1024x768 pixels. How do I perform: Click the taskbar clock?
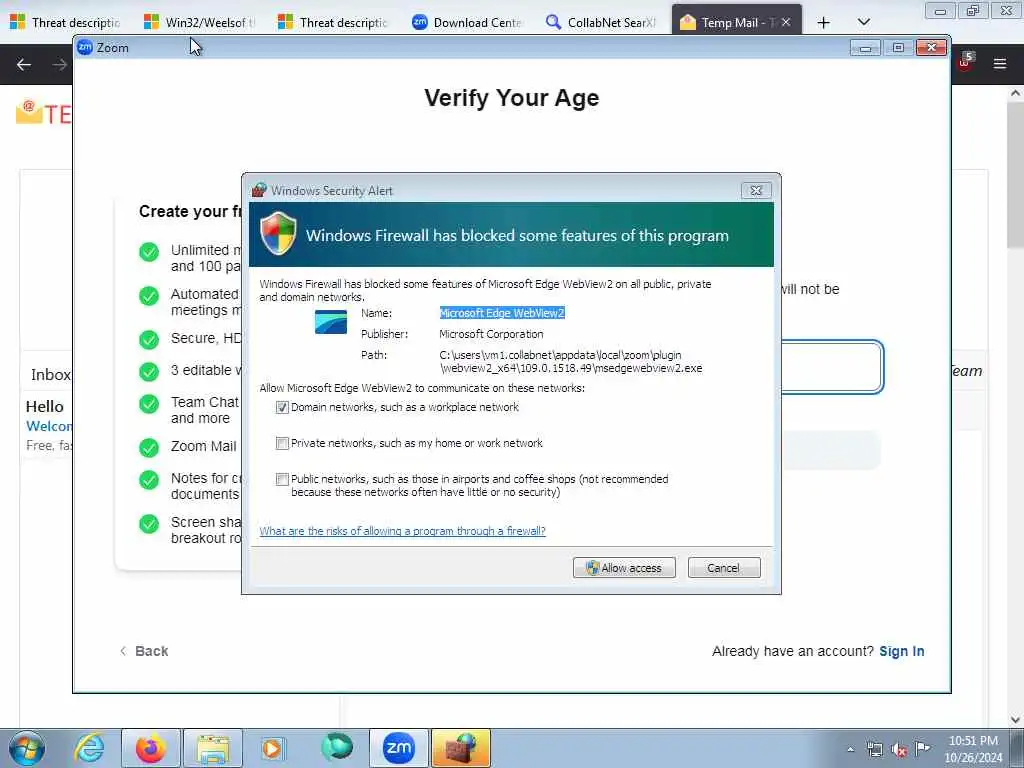tap(973, 748)
